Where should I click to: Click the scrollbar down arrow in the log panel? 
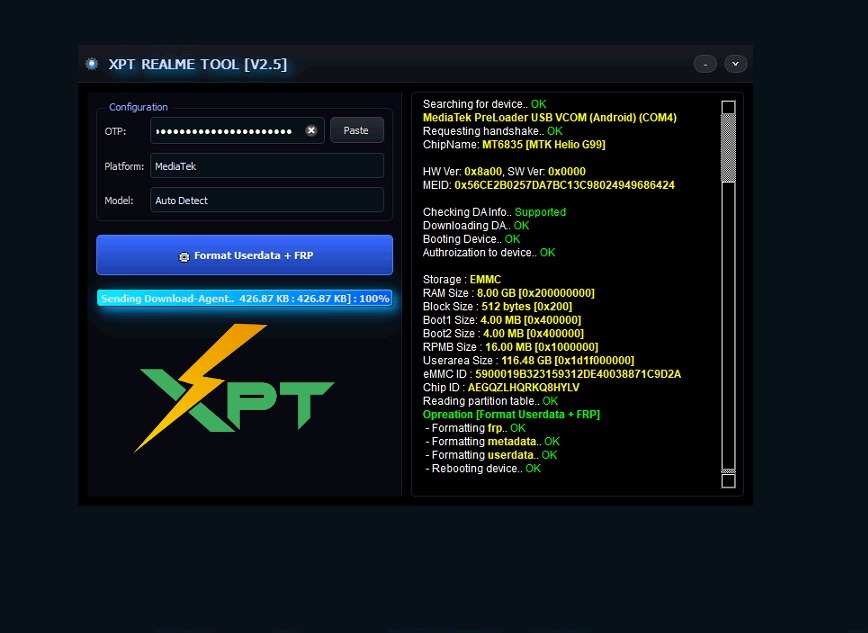[x=728, y=481]
